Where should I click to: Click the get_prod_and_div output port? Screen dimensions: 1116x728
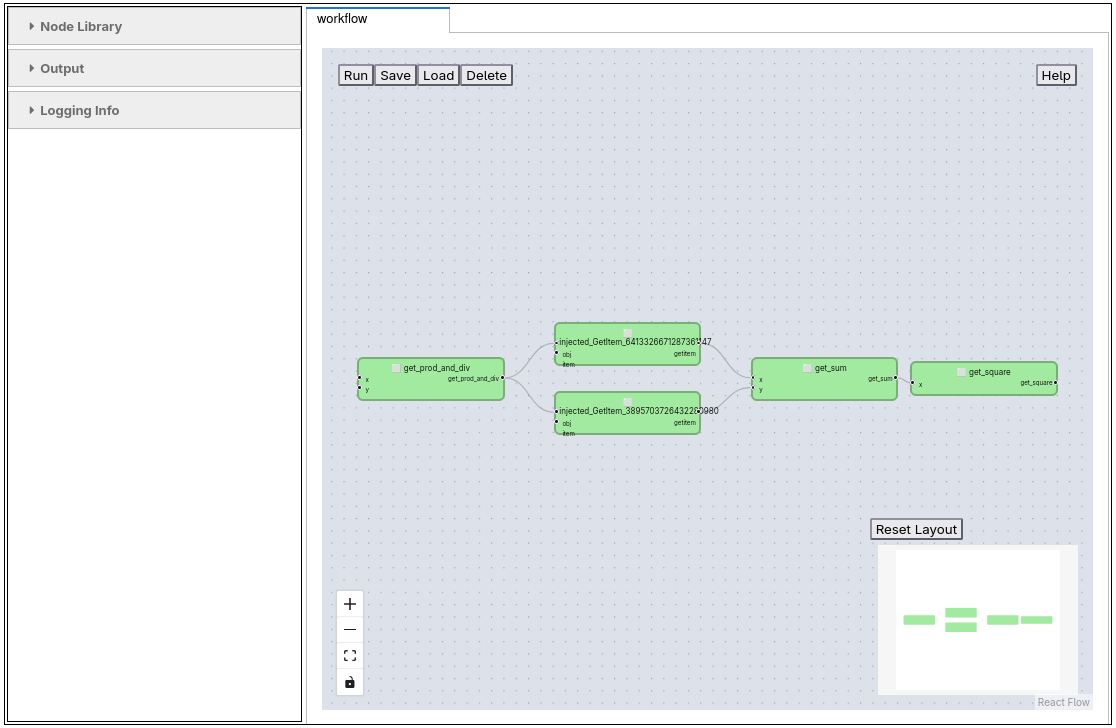click(x=502, y=378)
